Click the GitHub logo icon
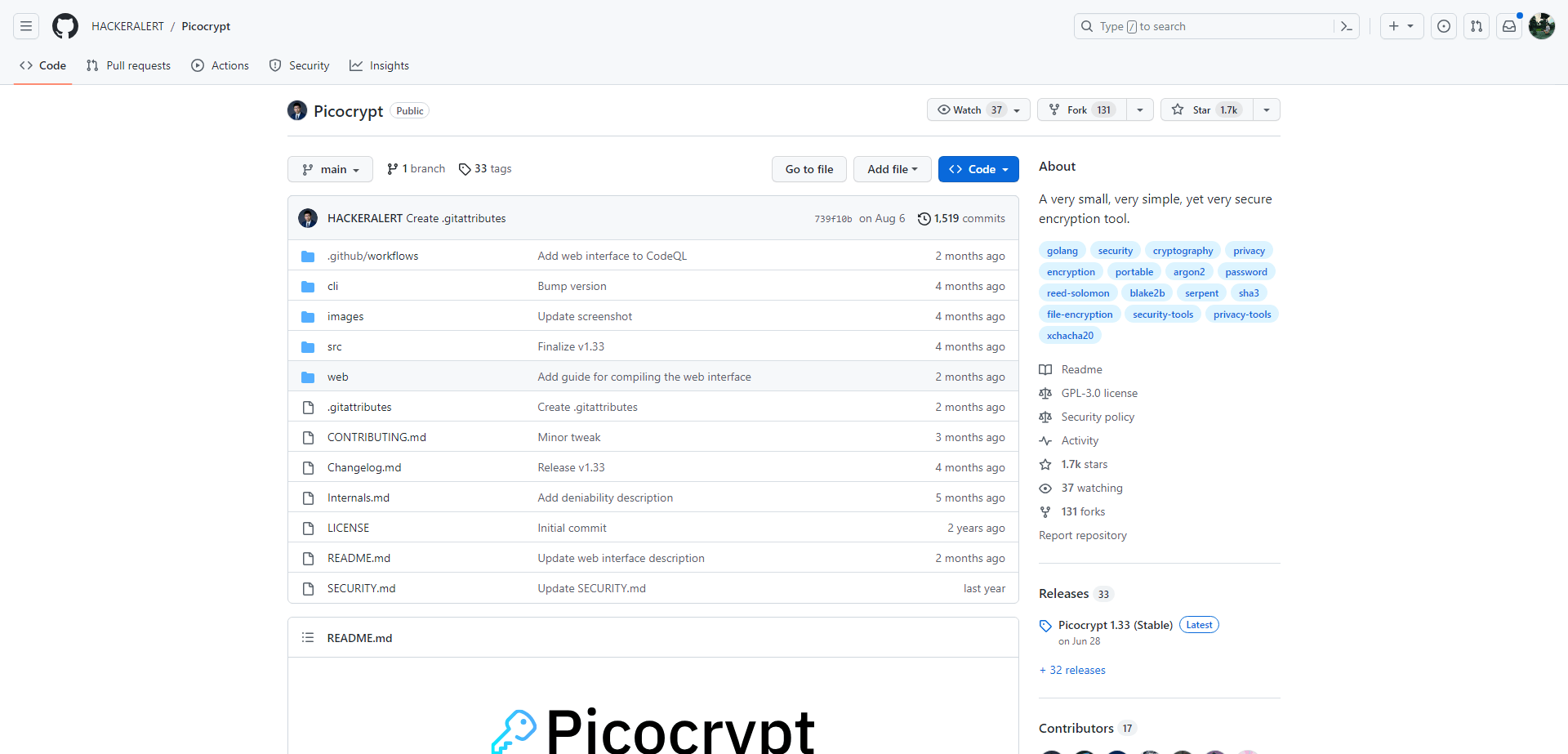Image resolution: width=1568 pixels, height=754 pixels. tap(65, 26)
